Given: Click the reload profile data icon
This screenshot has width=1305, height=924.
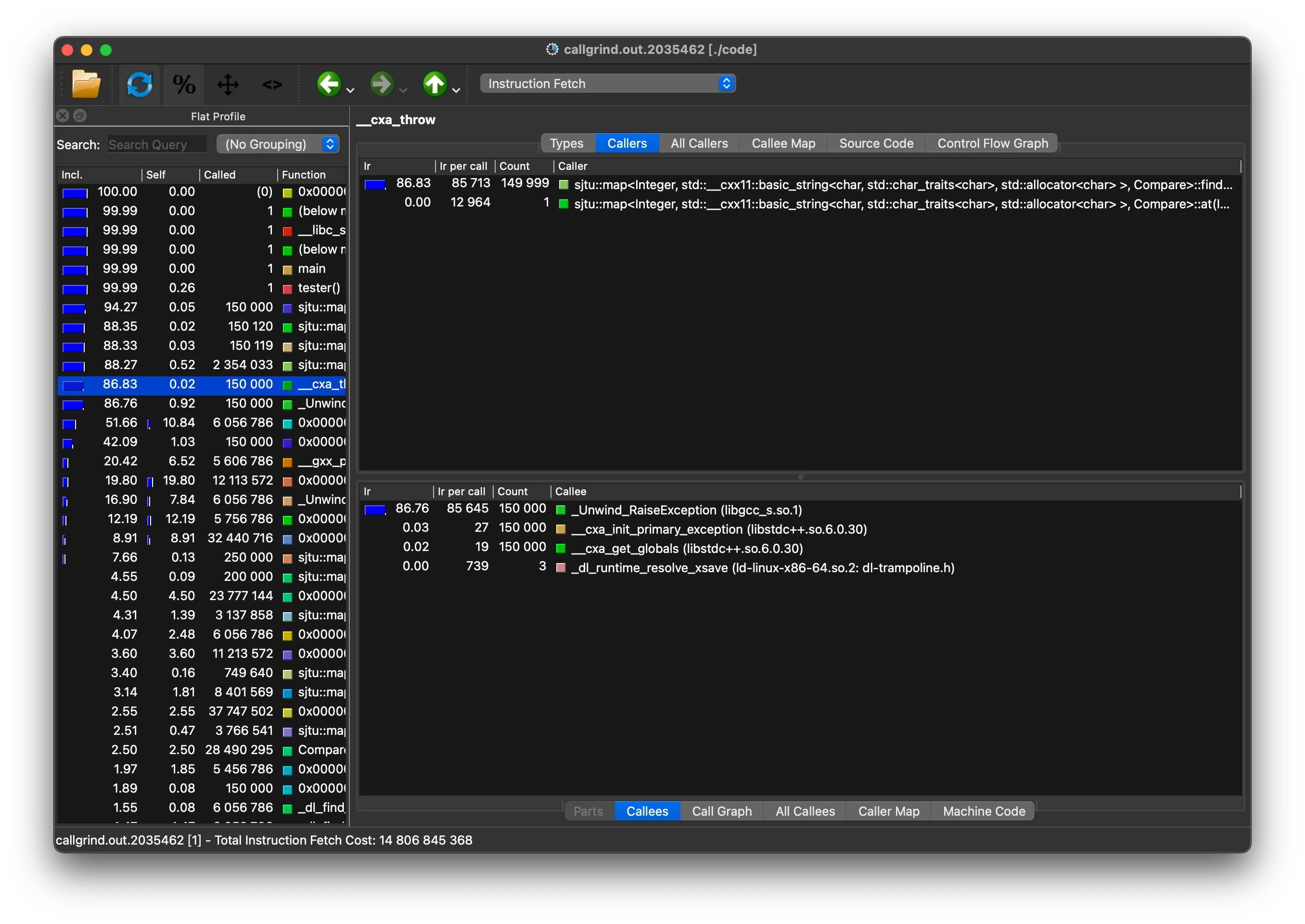Looking at the screenshot, I should point(140,84).
